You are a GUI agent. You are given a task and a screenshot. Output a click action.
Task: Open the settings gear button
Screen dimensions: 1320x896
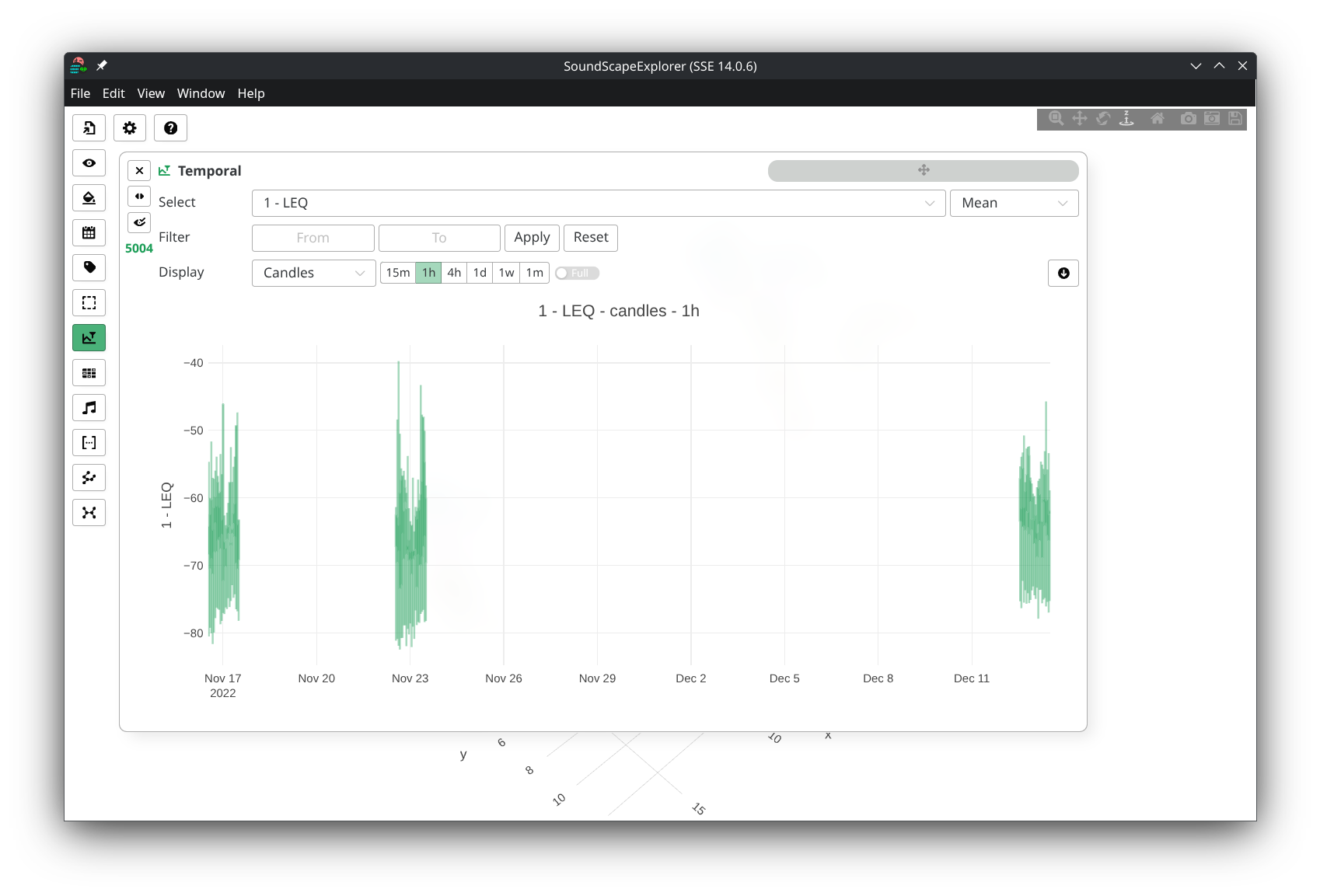pyautogui.click(x=130, y=128)
